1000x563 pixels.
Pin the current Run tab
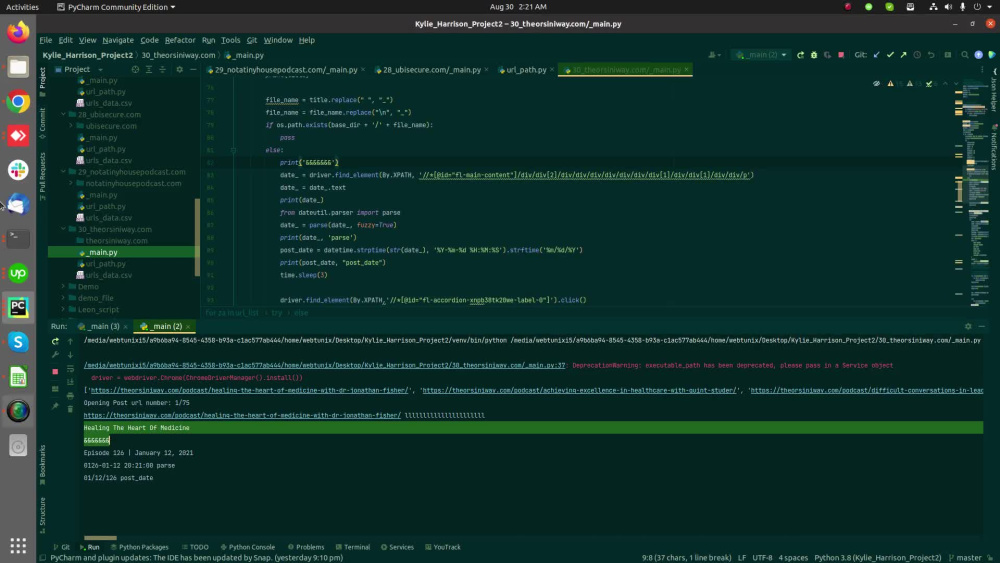pyautogui.click(x=55, y=406)
